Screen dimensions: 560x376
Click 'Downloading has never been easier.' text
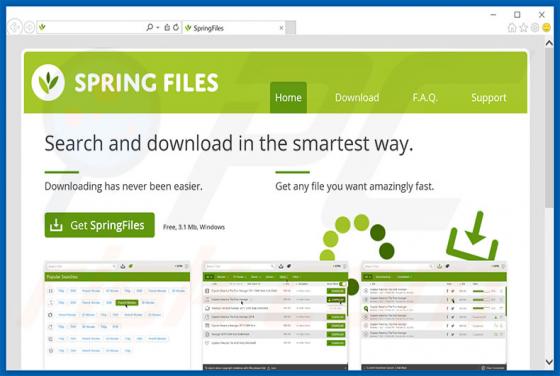pyautogui.click(x=123, y=186)
